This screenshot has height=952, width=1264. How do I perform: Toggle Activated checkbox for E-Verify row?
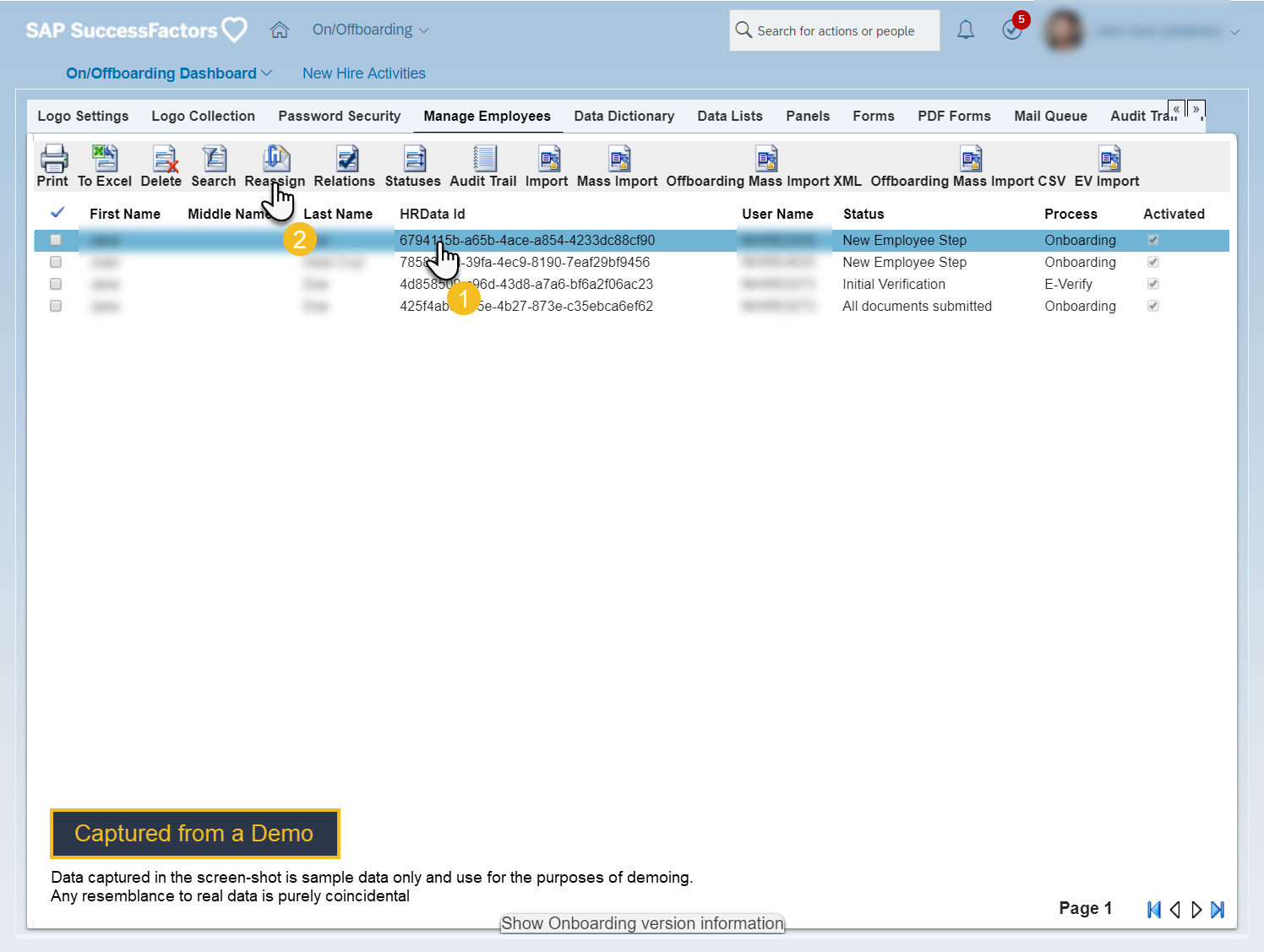click(1153, 284)
